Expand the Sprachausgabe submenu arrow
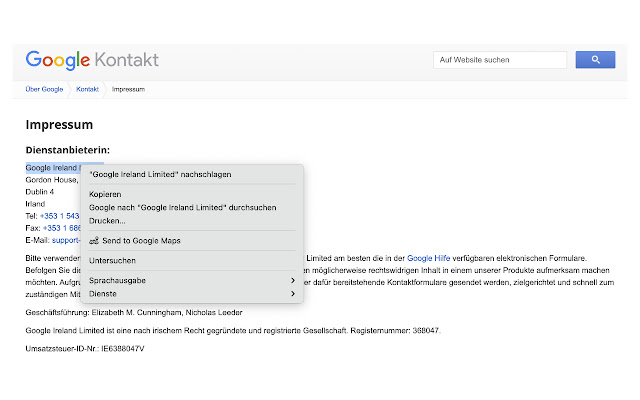This screenshot has height=400, width=640. click(x=293, y=281)
